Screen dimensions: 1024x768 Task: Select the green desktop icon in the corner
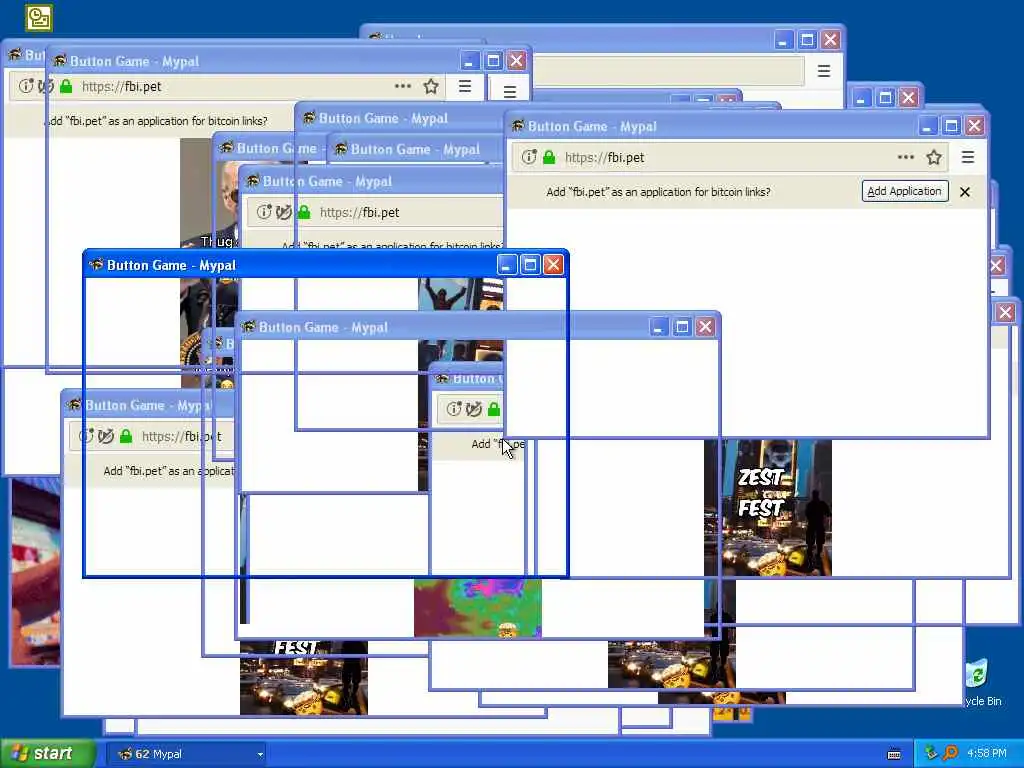(39, 18)
